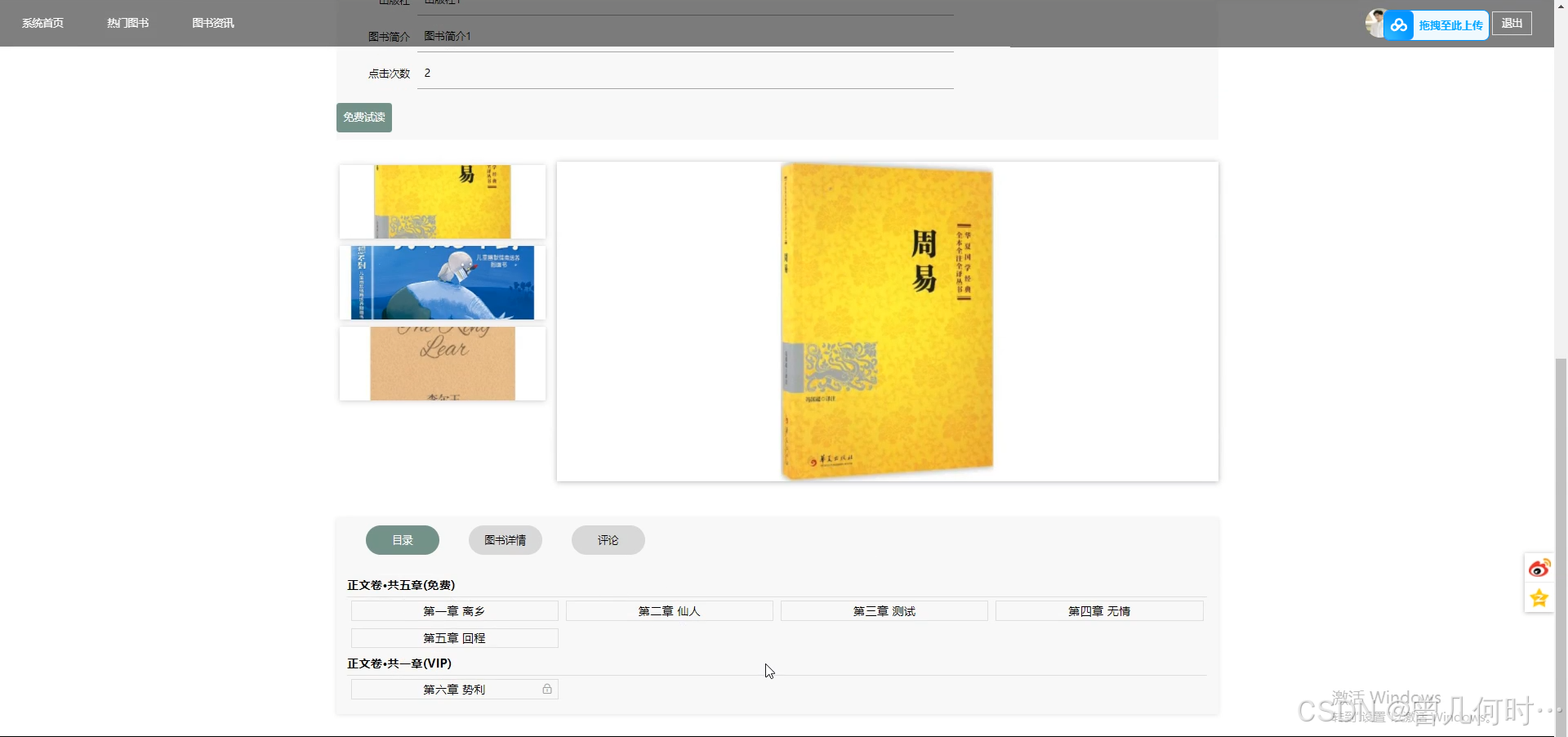Open chapter 第四章 无情
The width and height of the screenshot is (1568, 737).
(x=1099, y=611)
